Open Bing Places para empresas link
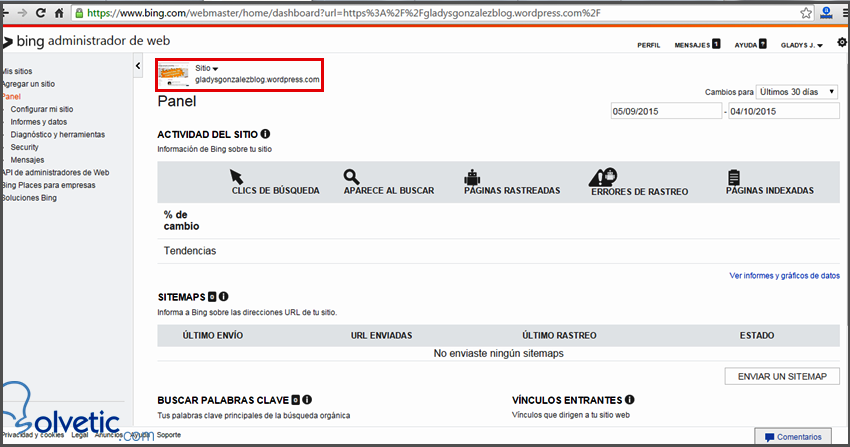 (48, 185)
